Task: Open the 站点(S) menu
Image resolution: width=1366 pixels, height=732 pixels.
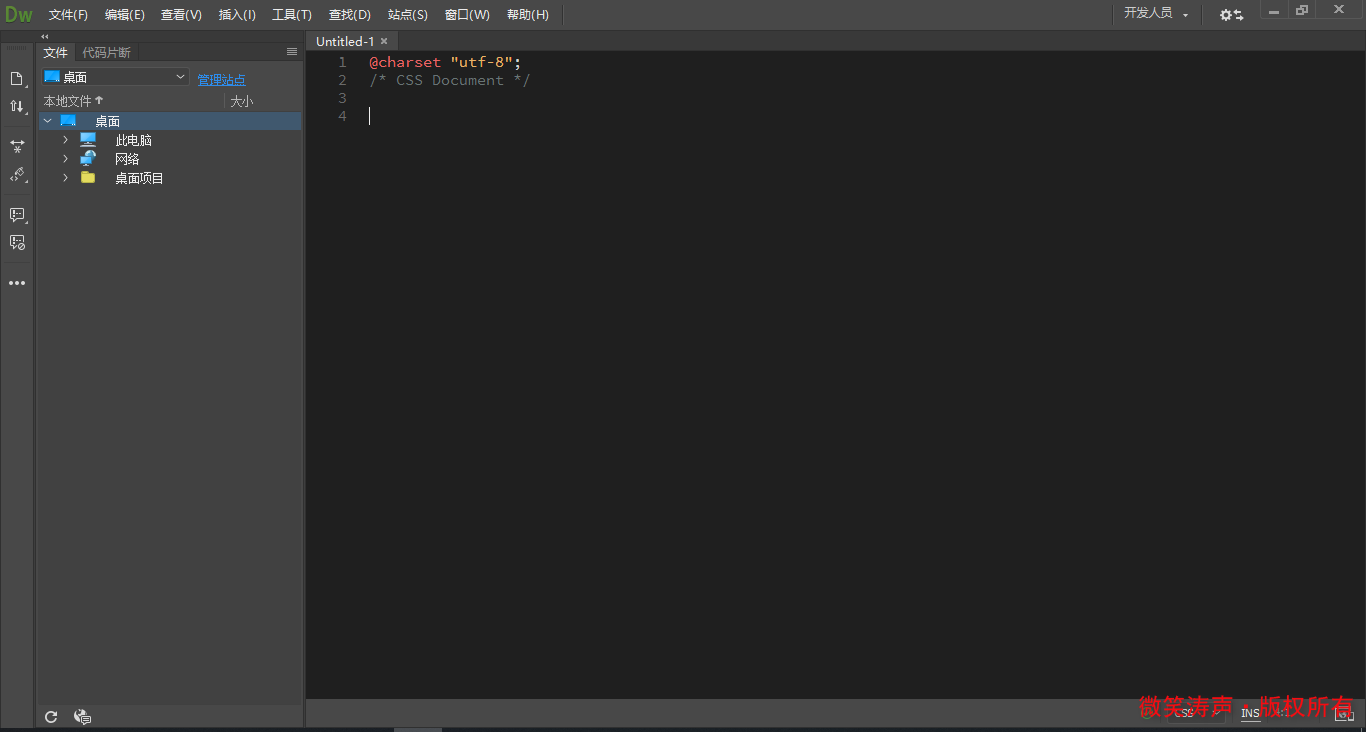Action: click(408, 15)
